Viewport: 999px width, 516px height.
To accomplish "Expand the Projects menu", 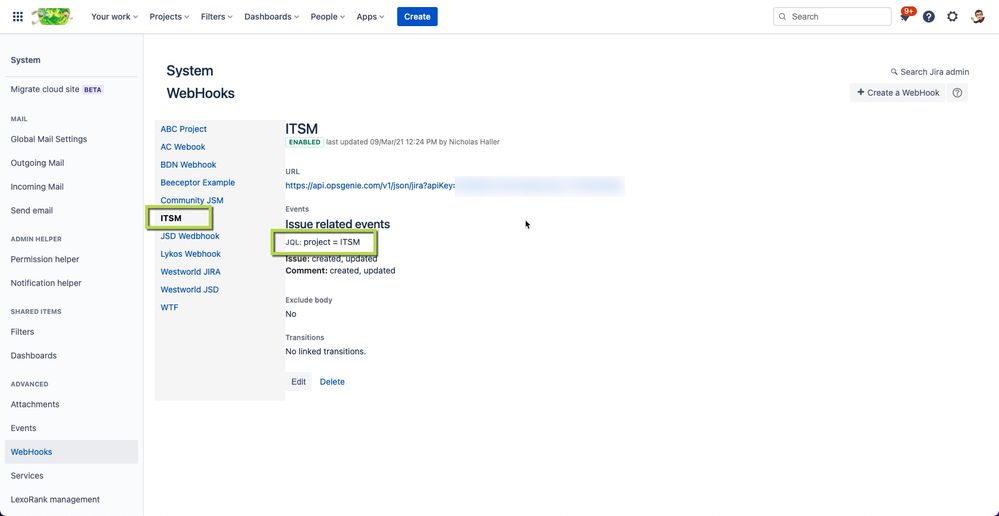I will click(x=169, y=17).
